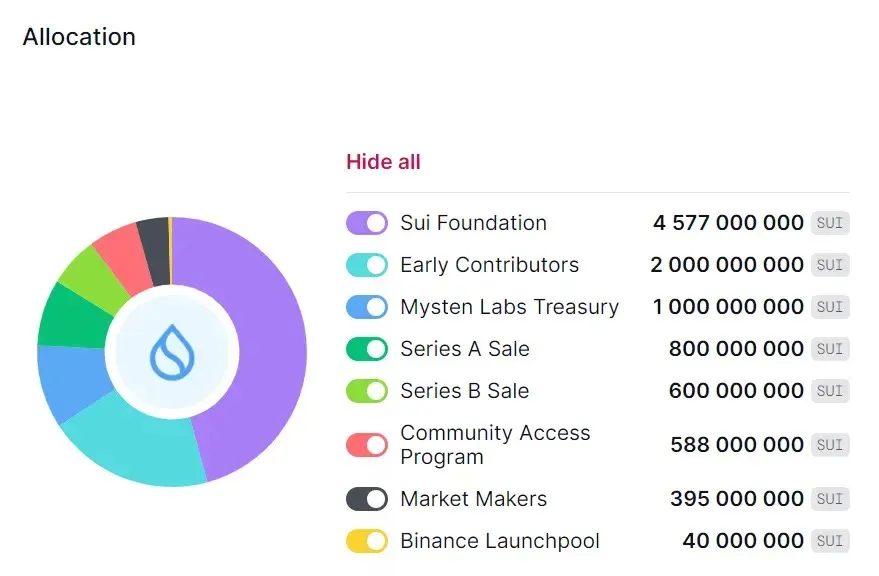879x576 pixels.
Task: Click the Sui droplet logo in chart center
Action: pos(172,352)
